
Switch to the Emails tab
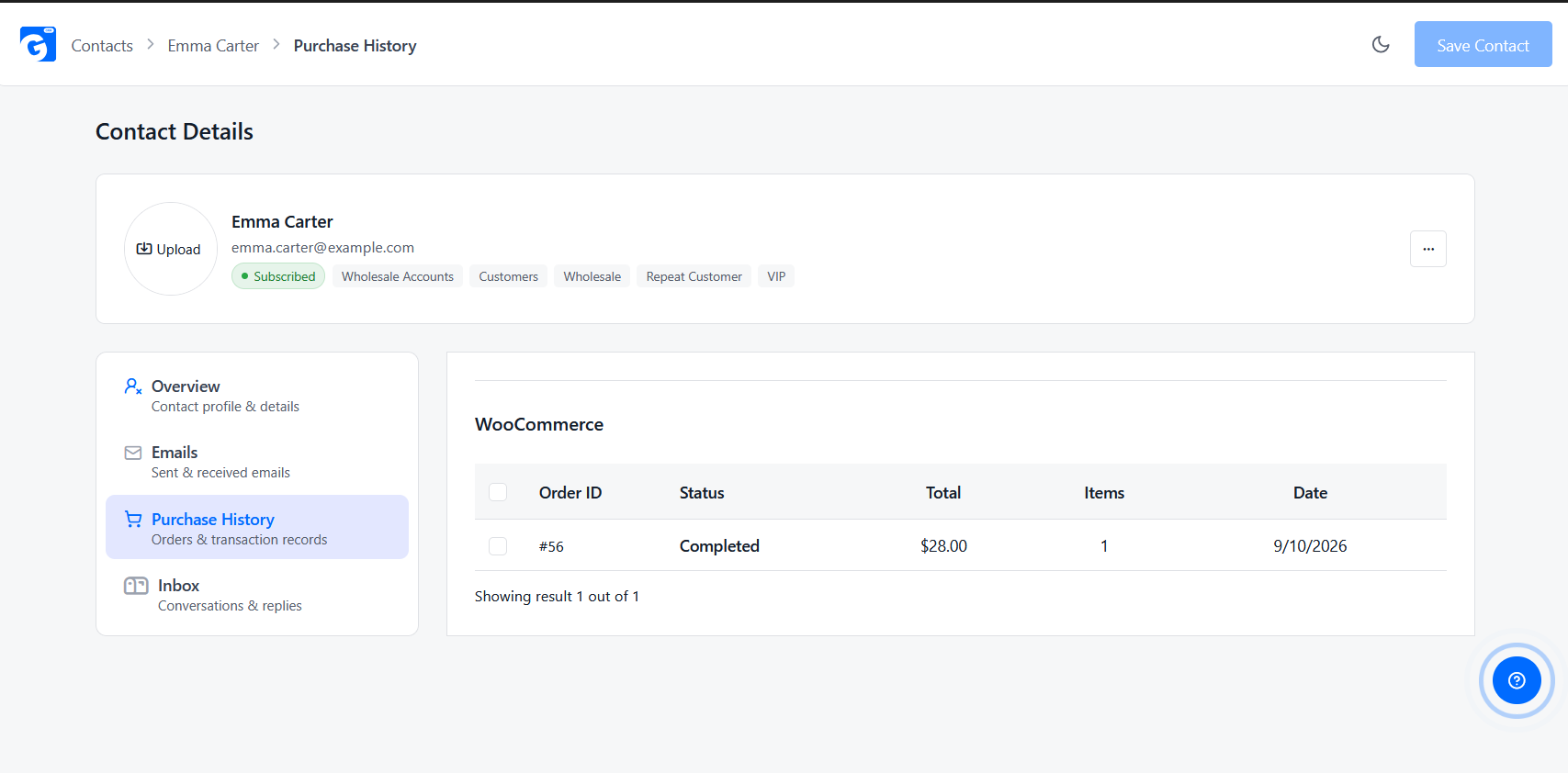[x=257, y=462]
